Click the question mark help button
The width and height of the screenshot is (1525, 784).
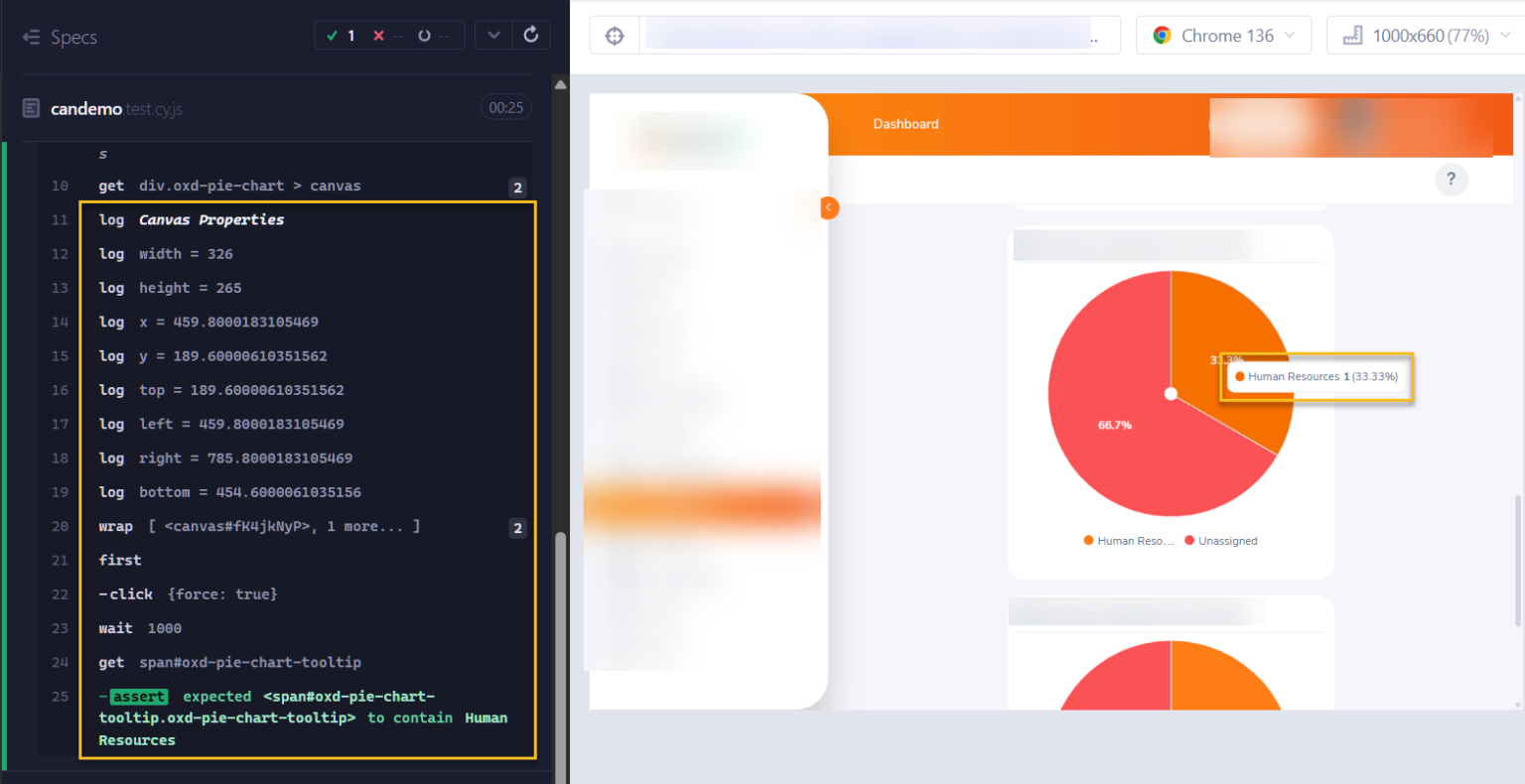(x=1452, y=180)
